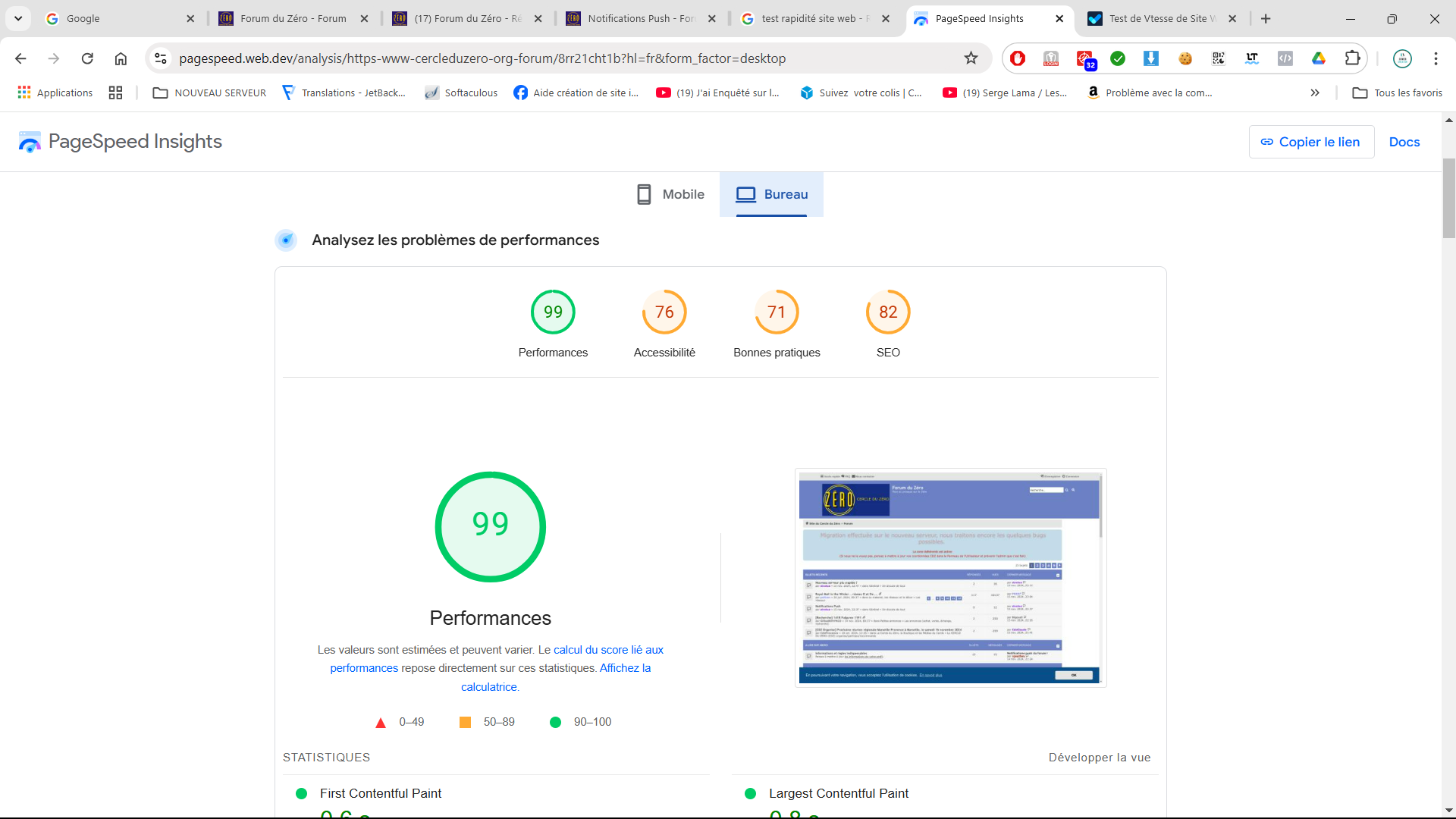The width and height of the screenshot is (1456, 819).
Task: Bookmark this page with the star icon
Action: click(x=971, y=58)
